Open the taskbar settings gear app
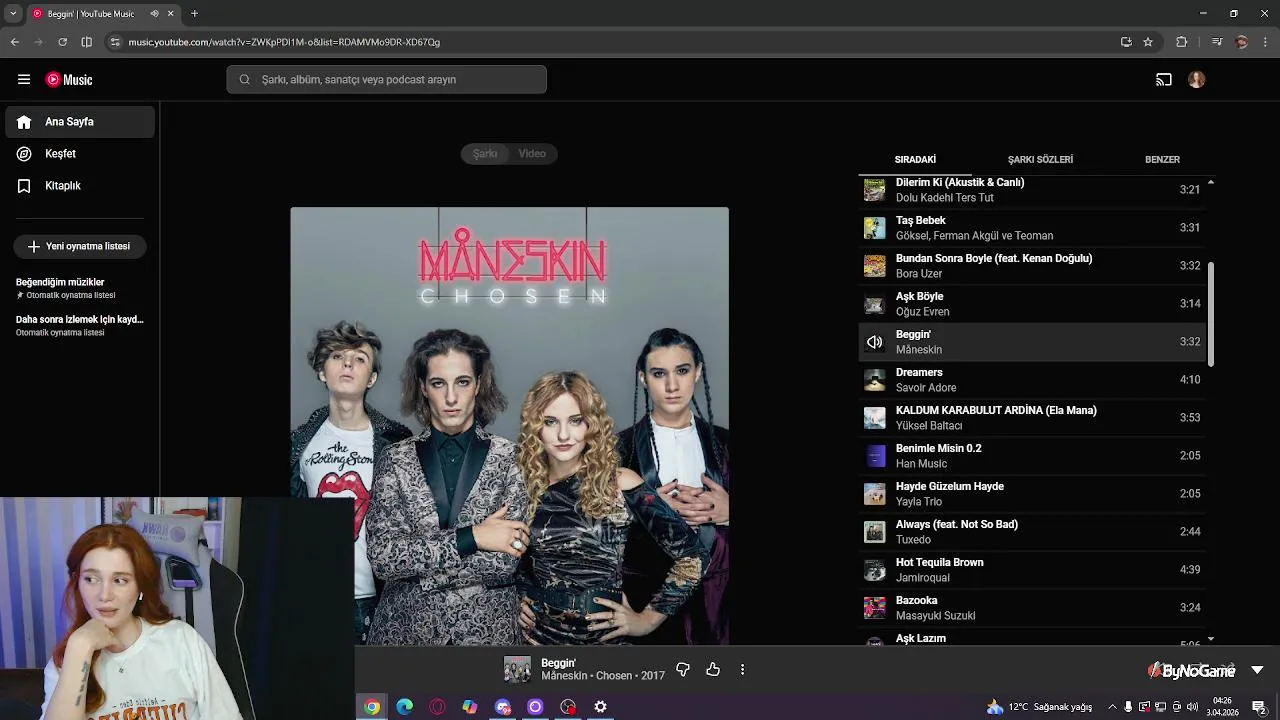The height and width of the screenshot is (720, 1280). click(x=600, y=707)
